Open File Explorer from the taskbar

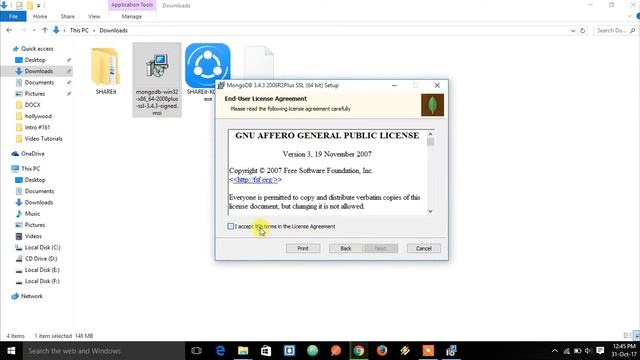pyautogui.click(x=243, y=351)
